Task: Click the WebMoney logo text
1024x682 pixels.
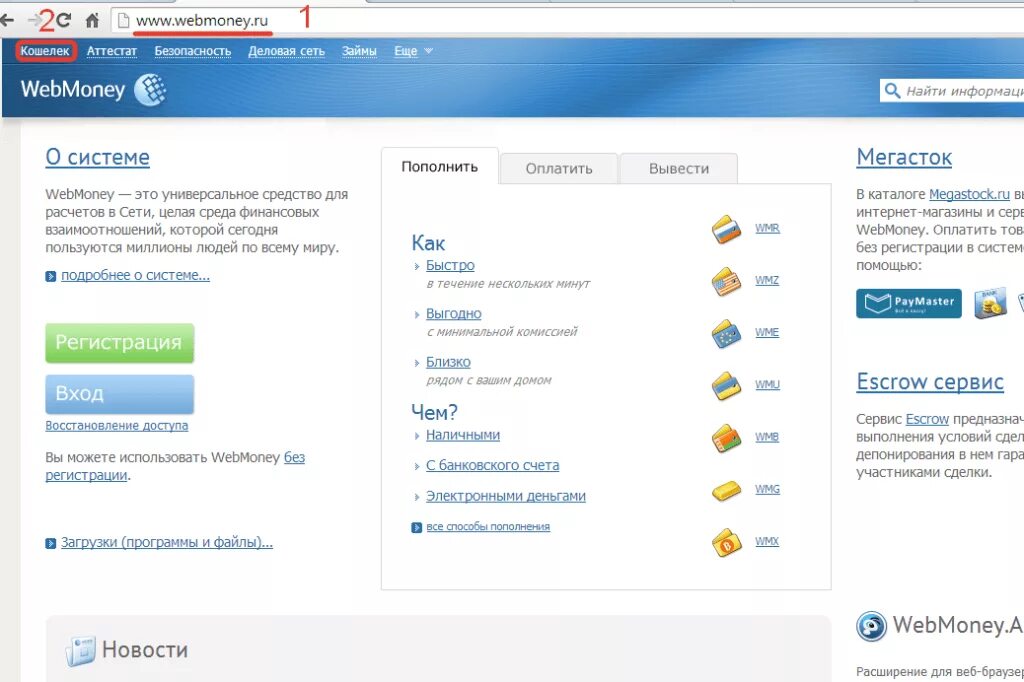Action: (x=72, y=89)
